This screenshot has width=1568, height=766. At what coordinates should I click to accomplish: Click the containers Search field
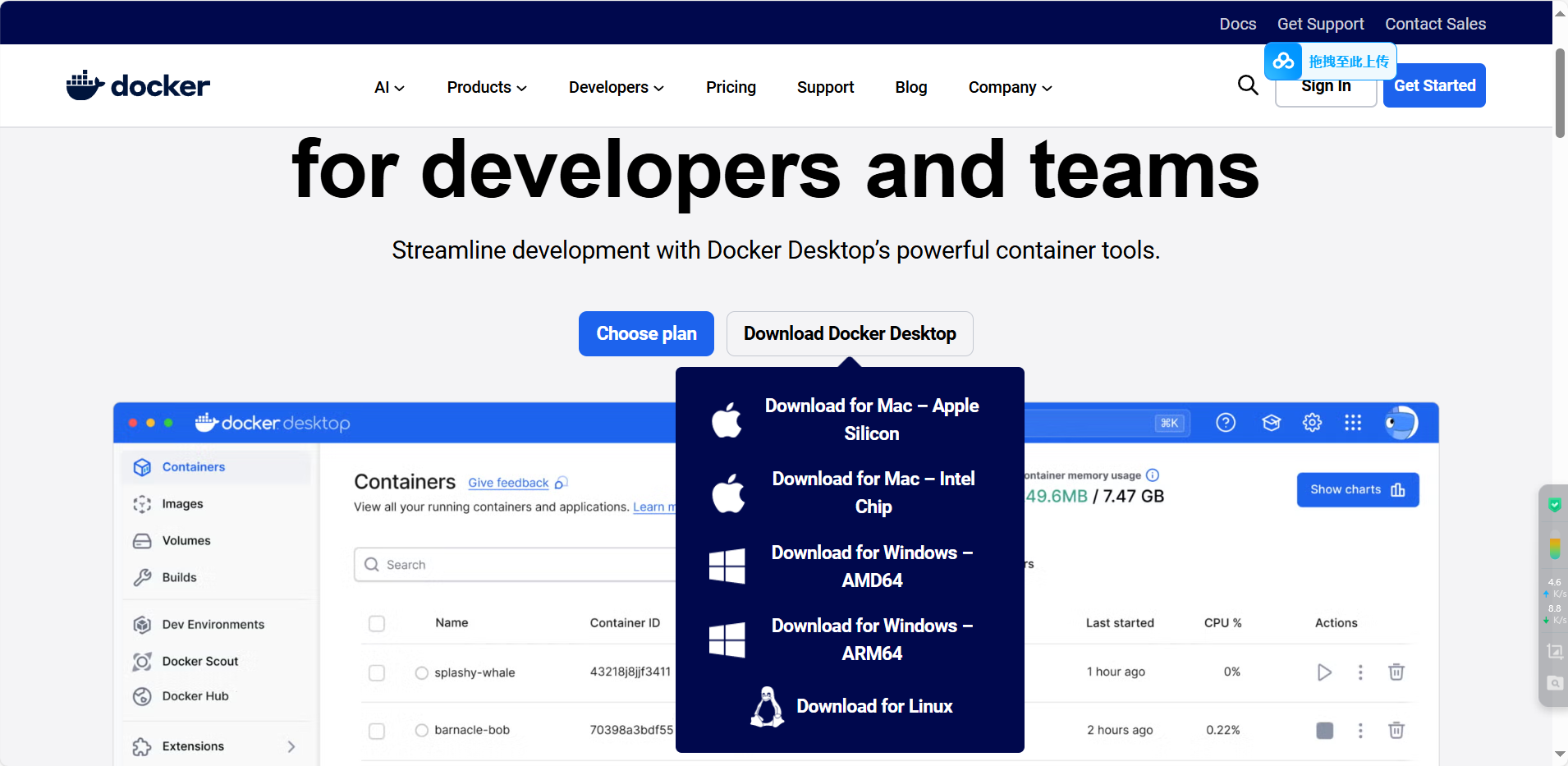pos(515,565)
